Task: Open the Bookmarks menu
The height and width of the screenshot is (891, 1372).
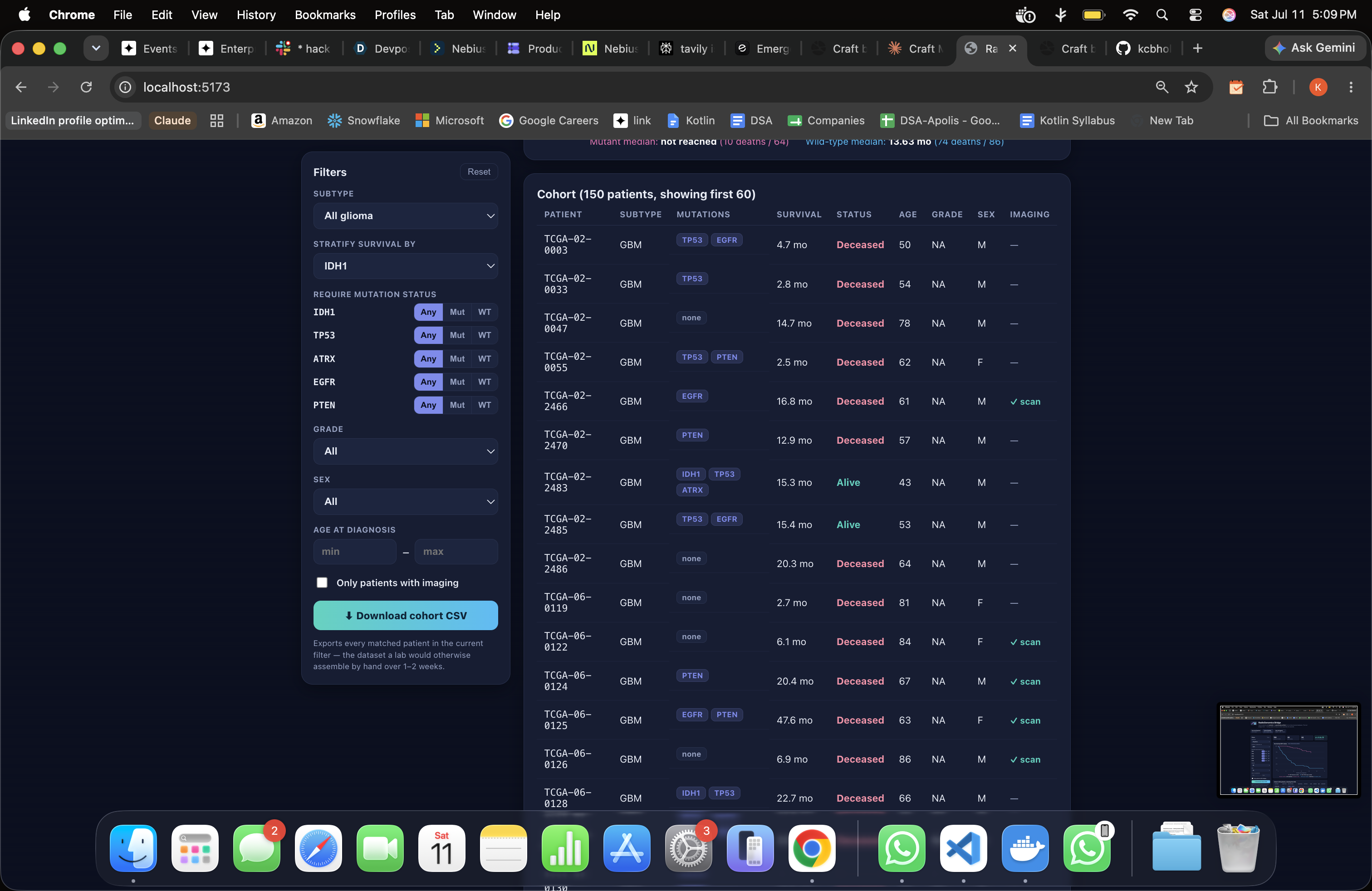Action: [325, 15]
